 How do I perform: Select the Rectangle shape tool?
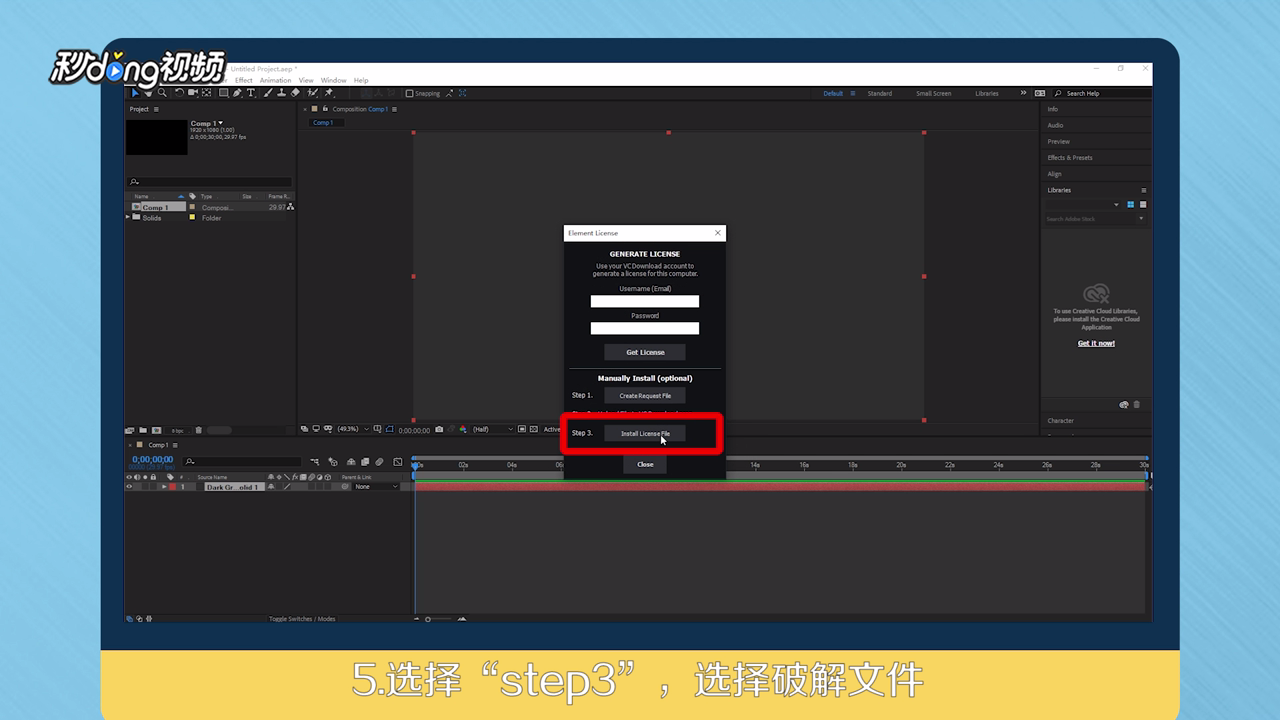point(224,93)
